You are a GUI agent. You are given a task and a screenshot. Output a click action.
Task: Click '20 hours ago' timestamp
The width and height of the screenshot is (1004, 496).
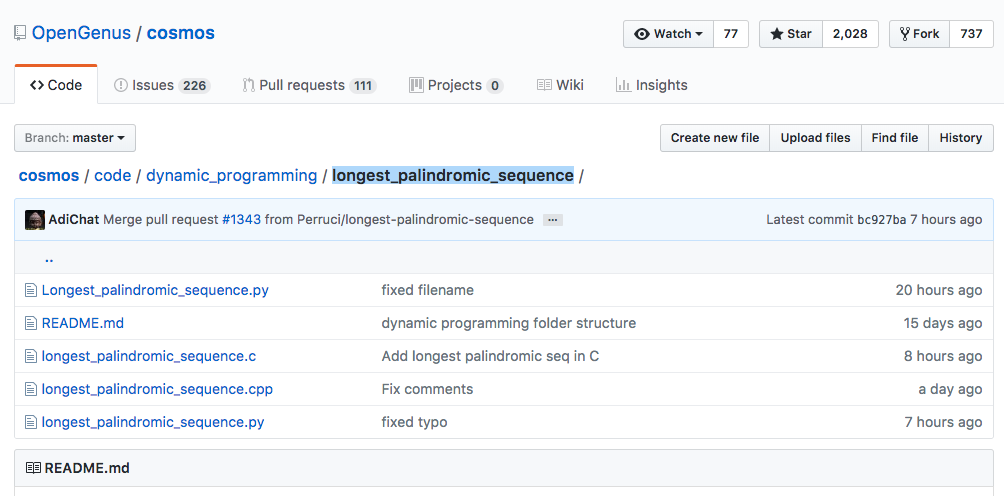(939, 291)
